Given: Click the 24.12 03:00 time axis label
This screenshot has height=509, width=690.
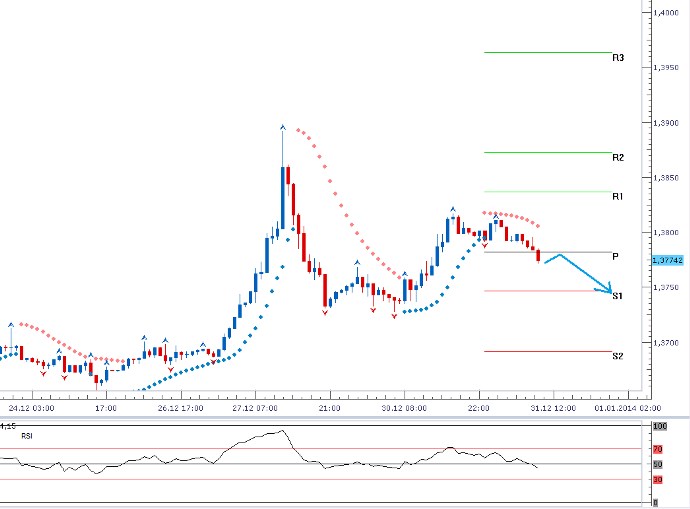Looking at the screenshot, I should 31,408.
